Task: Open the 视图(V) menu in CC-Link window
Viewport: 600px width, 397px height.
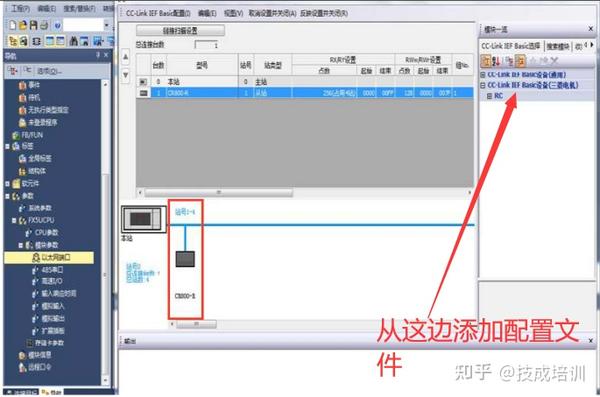Action: pyautogui.click(x=233, y=13)
